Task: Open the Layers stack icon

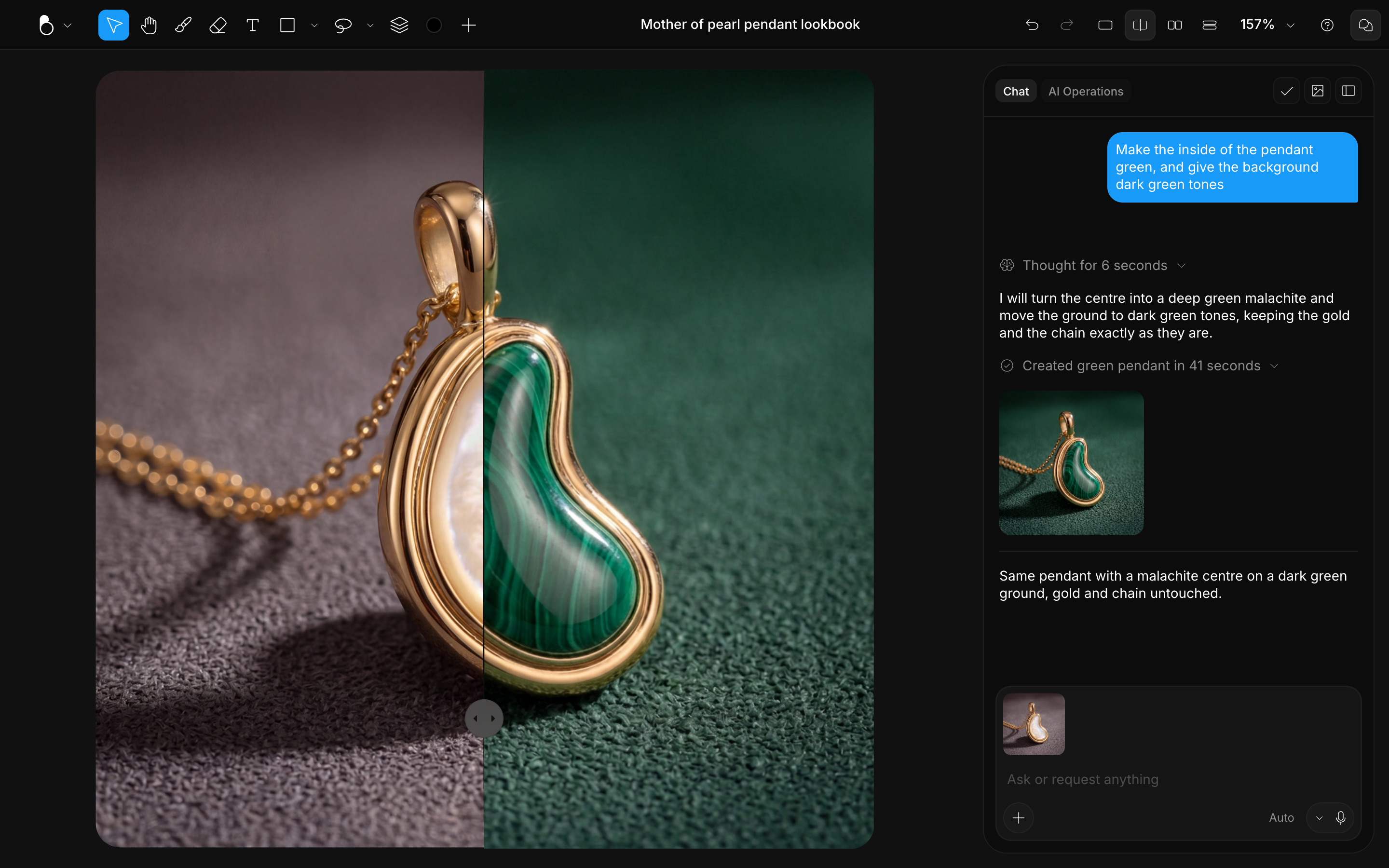Action: coord(399,25)
